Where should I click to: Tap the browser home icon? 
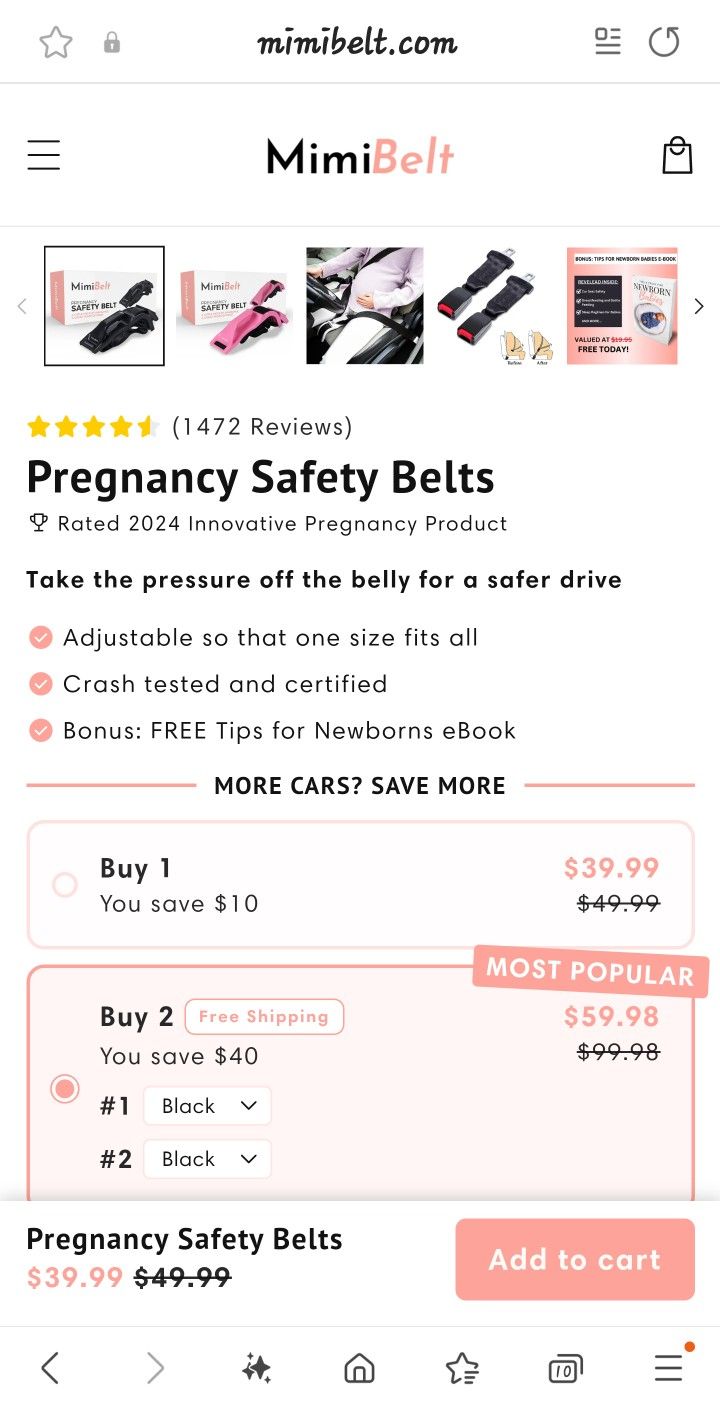pos(359,1368)
